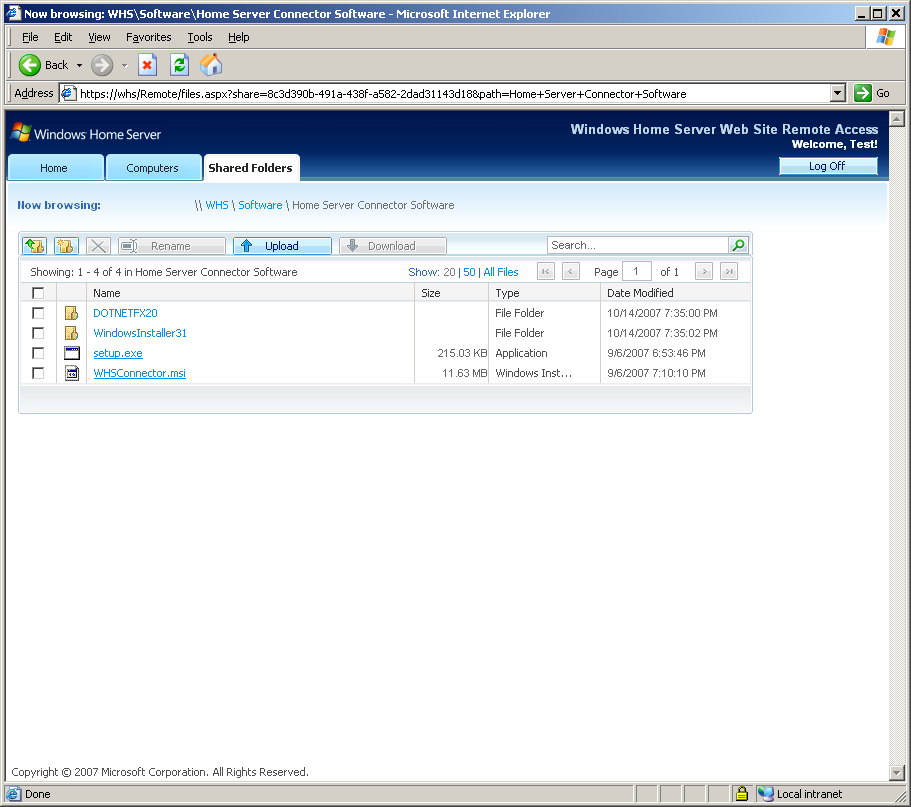911x807 pixels.
Task: Open the Software breadcrumb link
Action: coord(260,205)
